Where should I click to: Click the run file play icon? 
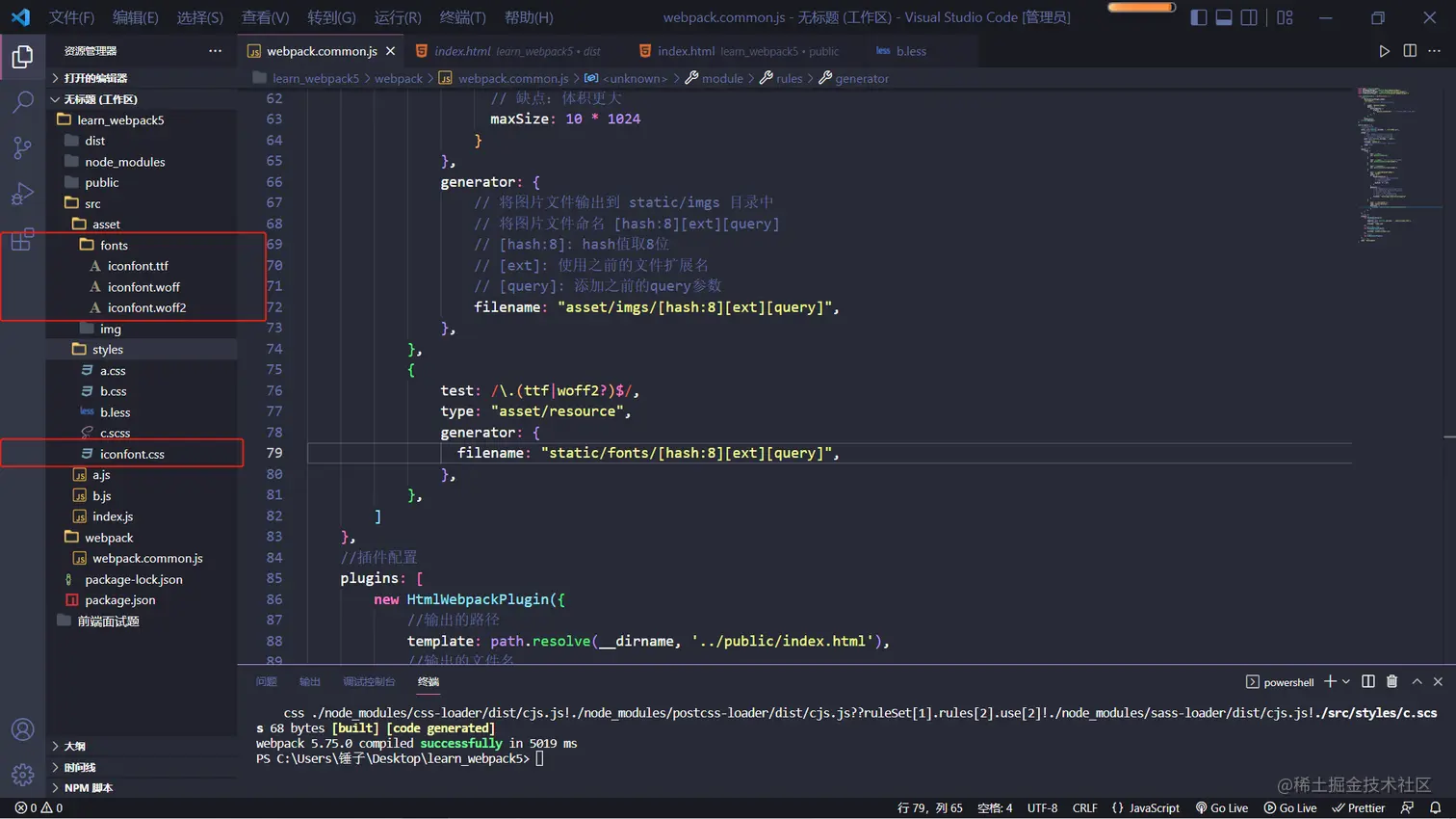[1384, 51]
